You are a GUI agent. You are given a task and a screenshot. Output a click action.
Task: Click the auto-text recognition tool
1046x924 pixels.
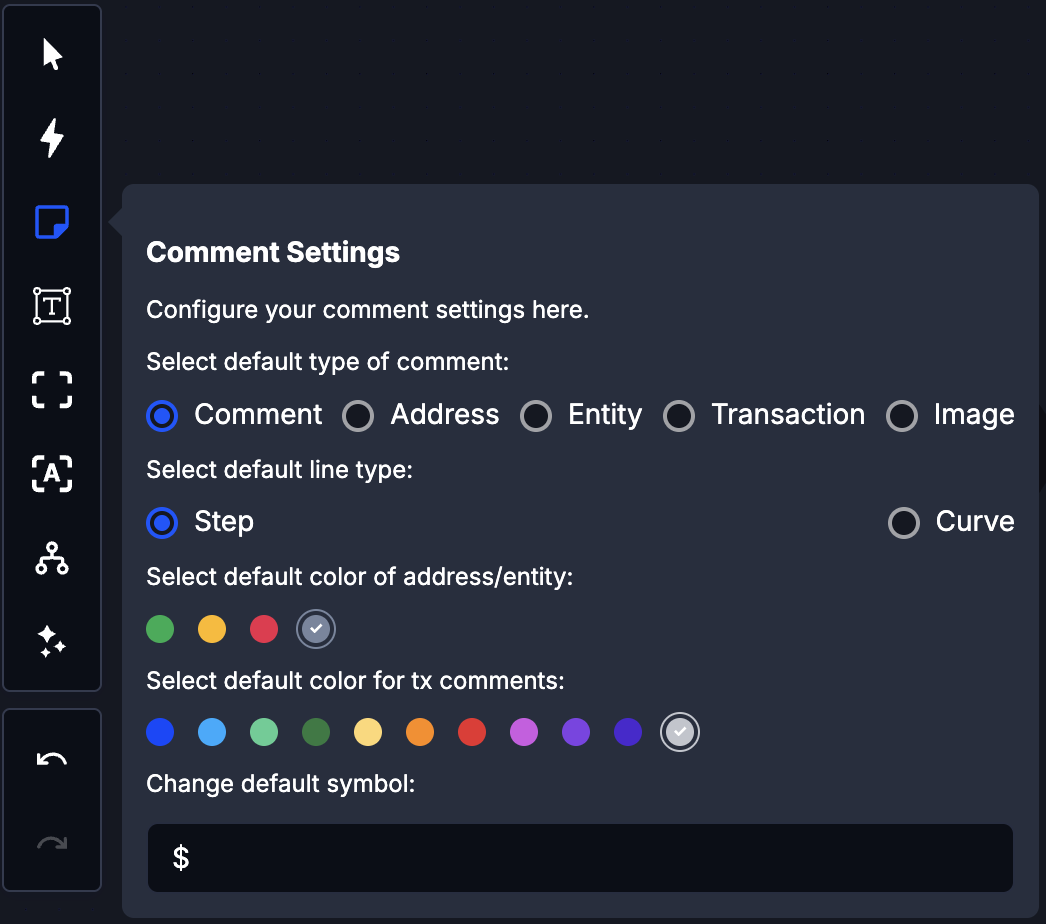tap(52, 474)
